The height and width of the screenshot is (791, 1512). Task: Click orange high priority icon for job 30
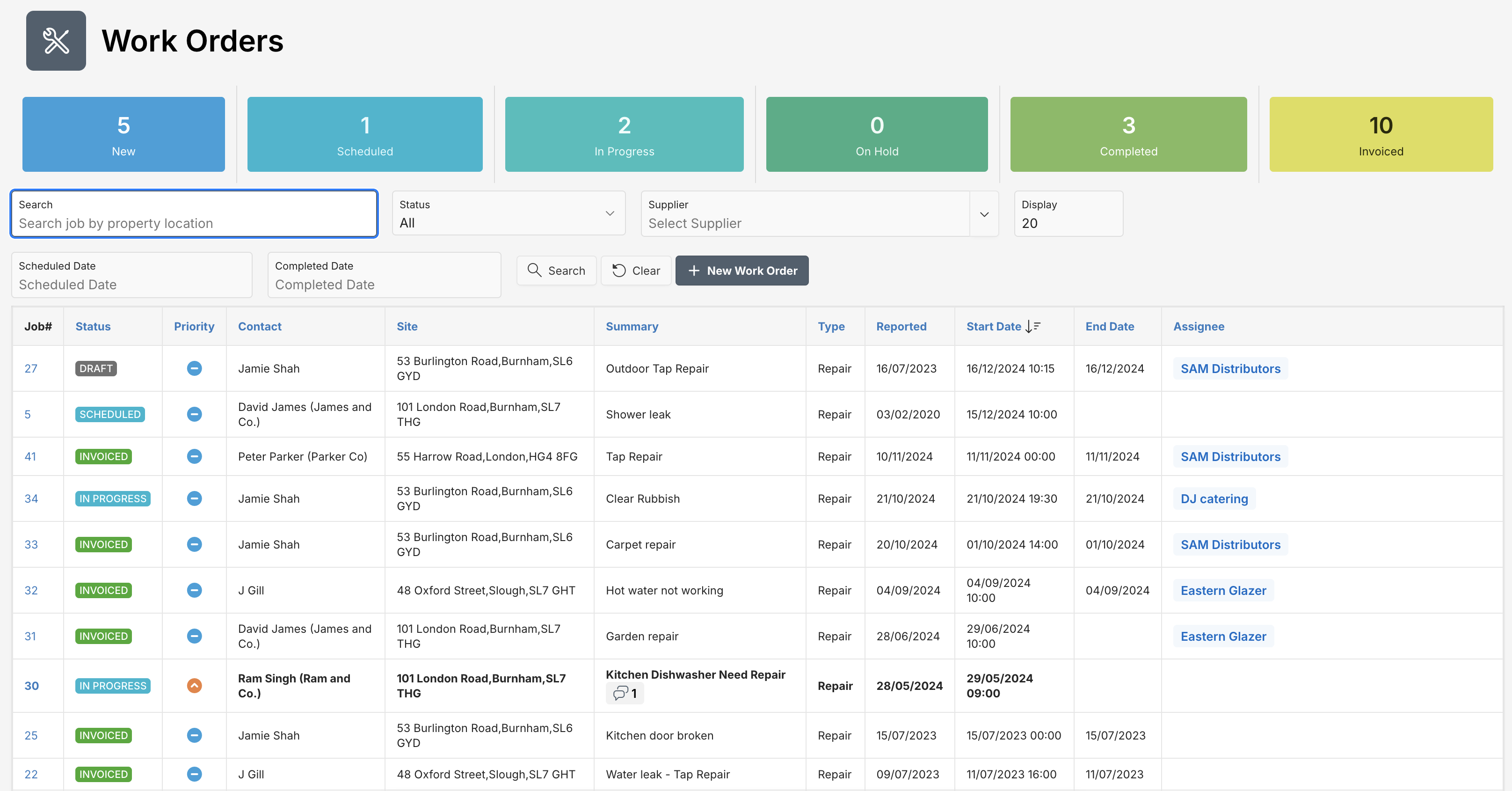point(194,685)
